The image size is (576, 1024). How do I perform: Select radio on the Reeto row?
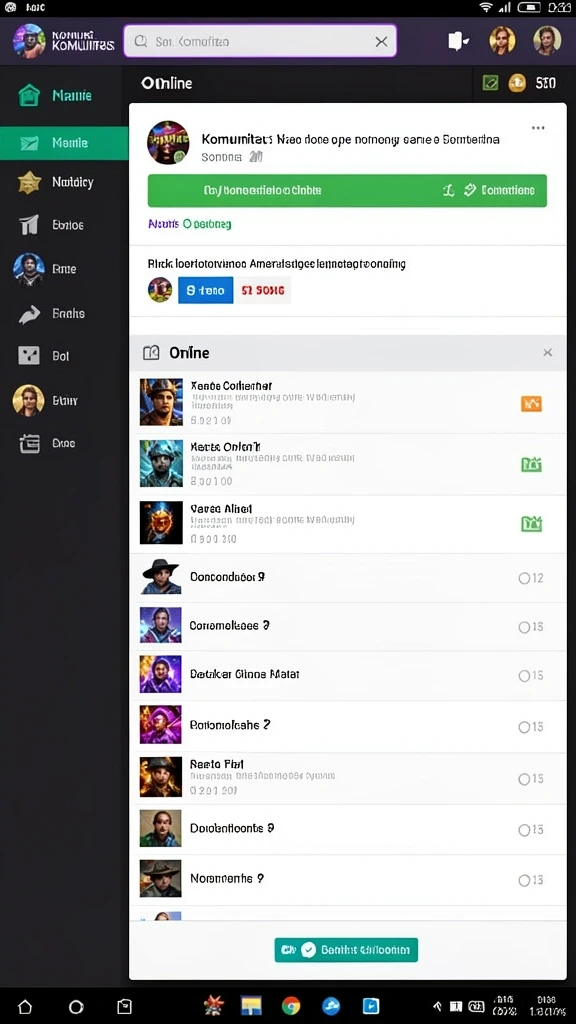pyautogui.click(x=524, y=779)
